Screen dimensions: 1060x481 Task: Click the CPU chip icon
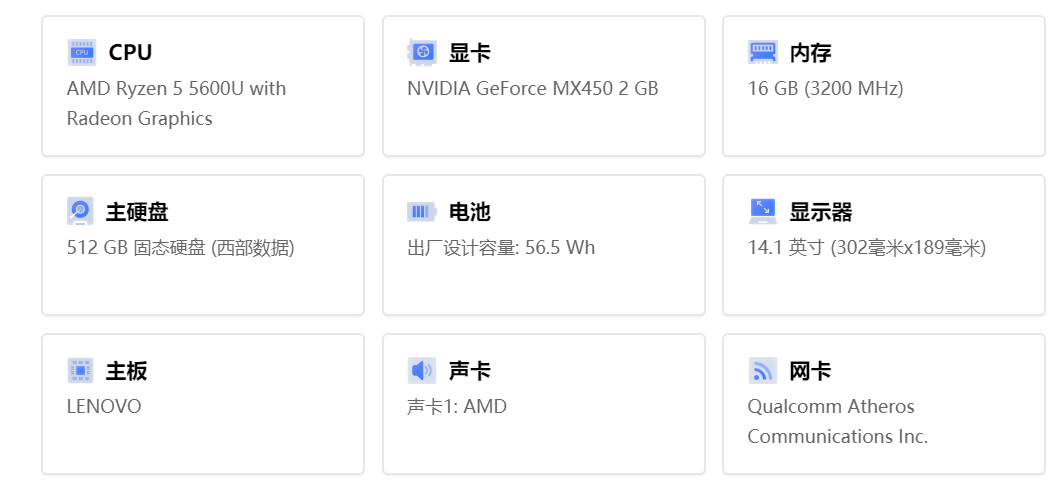(x=81, y=52)
